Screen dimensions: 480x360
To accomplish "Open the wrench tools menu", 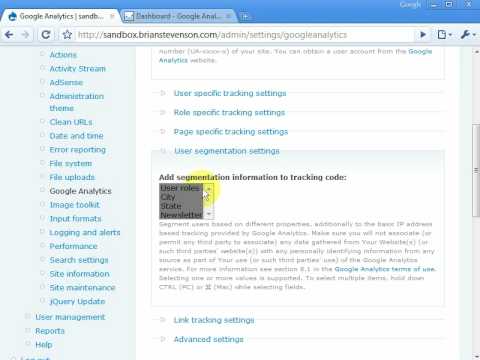I will tap(467, 34).
